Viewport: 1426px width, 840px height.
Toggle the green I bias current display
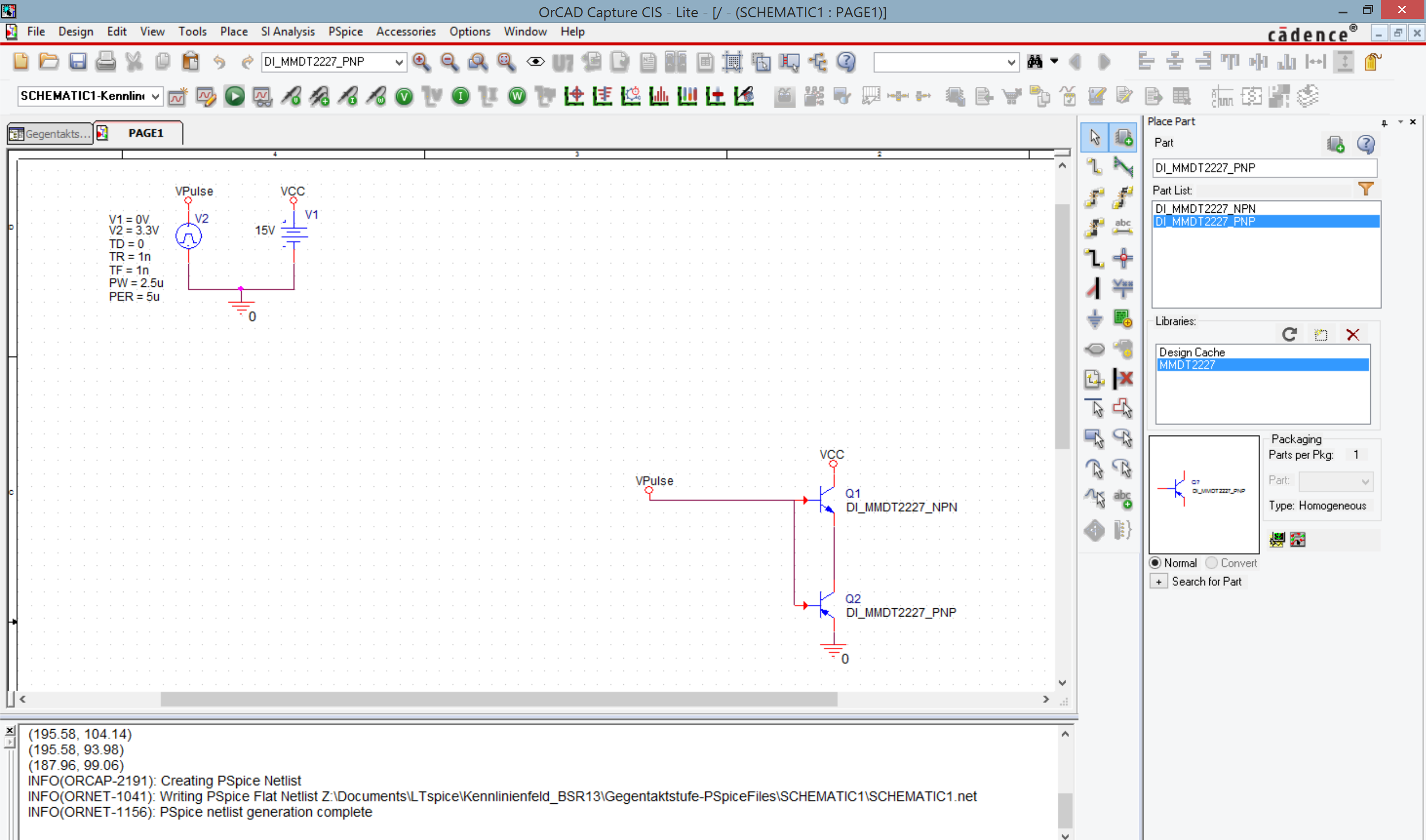[461, 97]
